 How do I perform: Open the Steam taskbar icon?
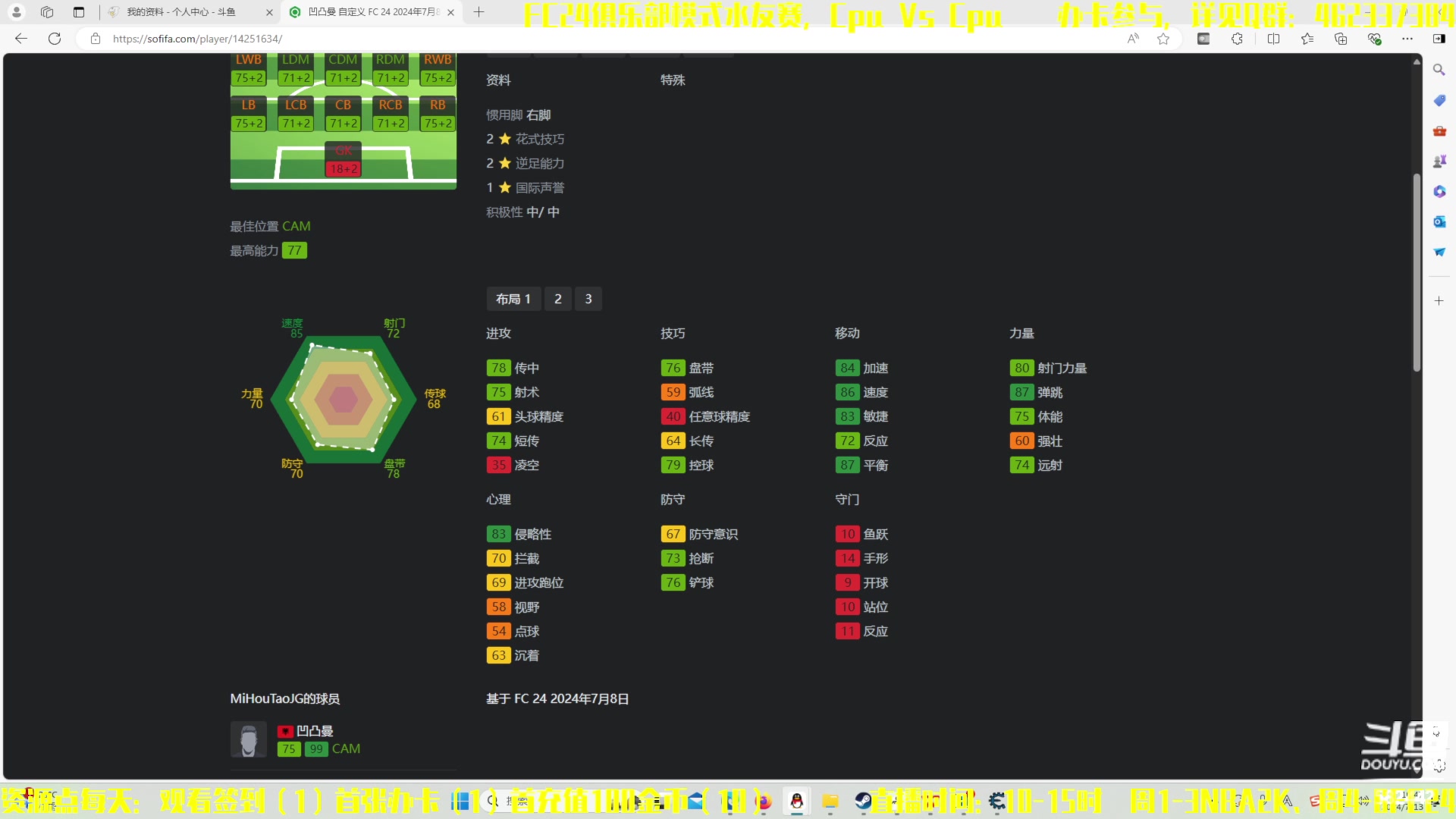(x=864, y=802)
